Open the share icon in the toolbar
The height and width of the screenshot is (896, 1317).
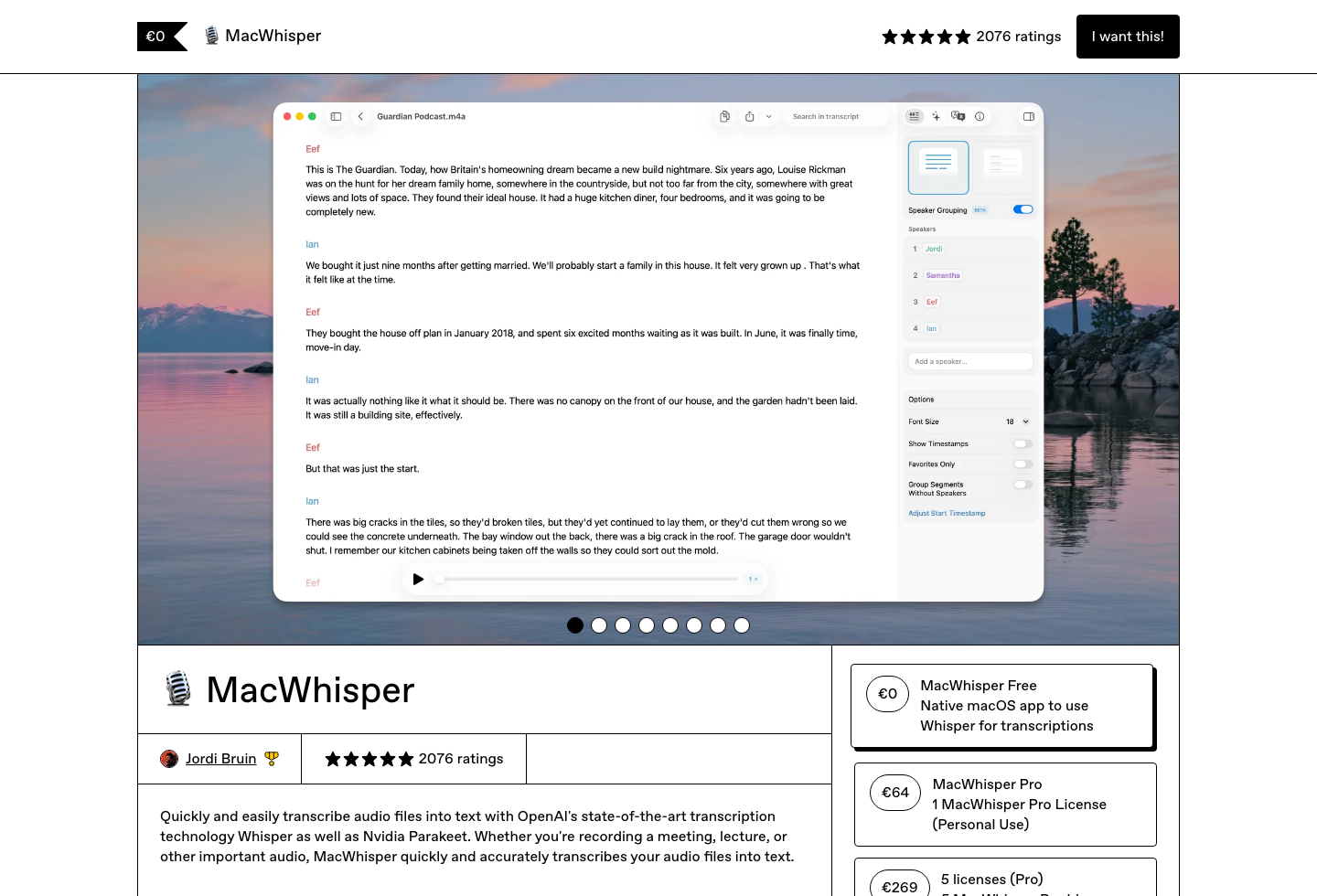pos(750,116)
